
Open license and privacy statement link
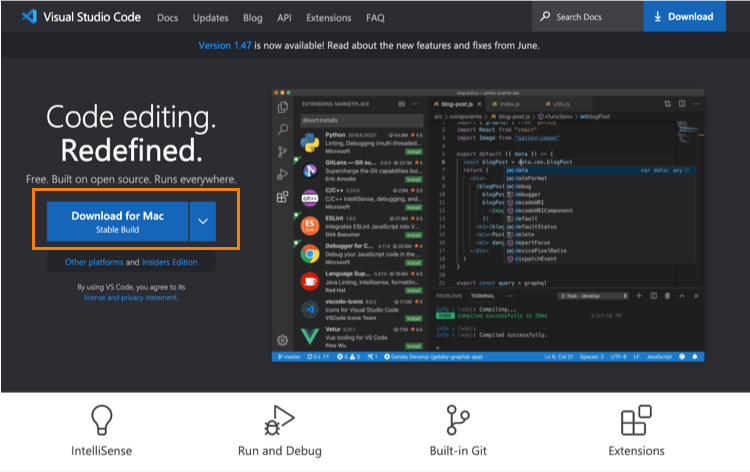(x=131, y=297)
